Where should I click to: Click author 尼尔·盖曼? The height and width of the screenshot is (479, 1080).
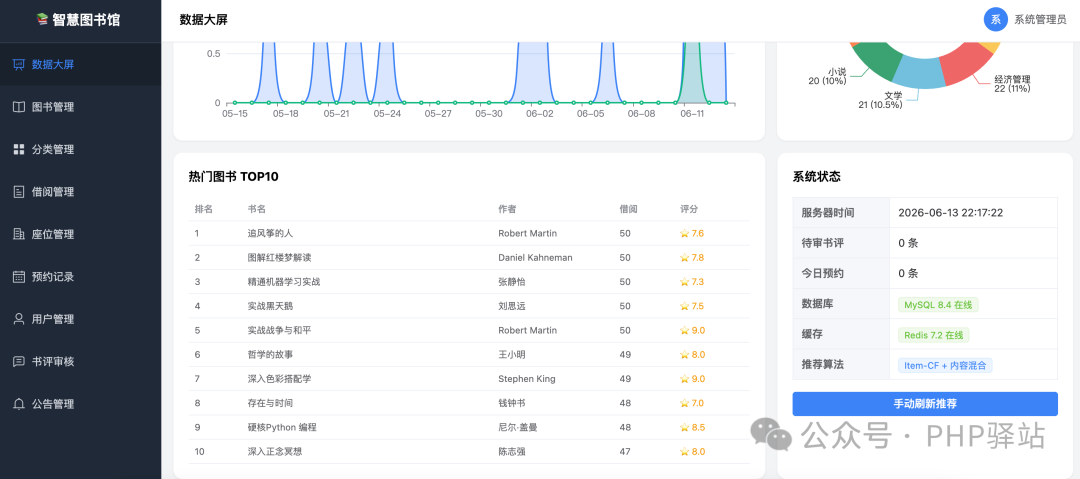(x=518, y=427)
